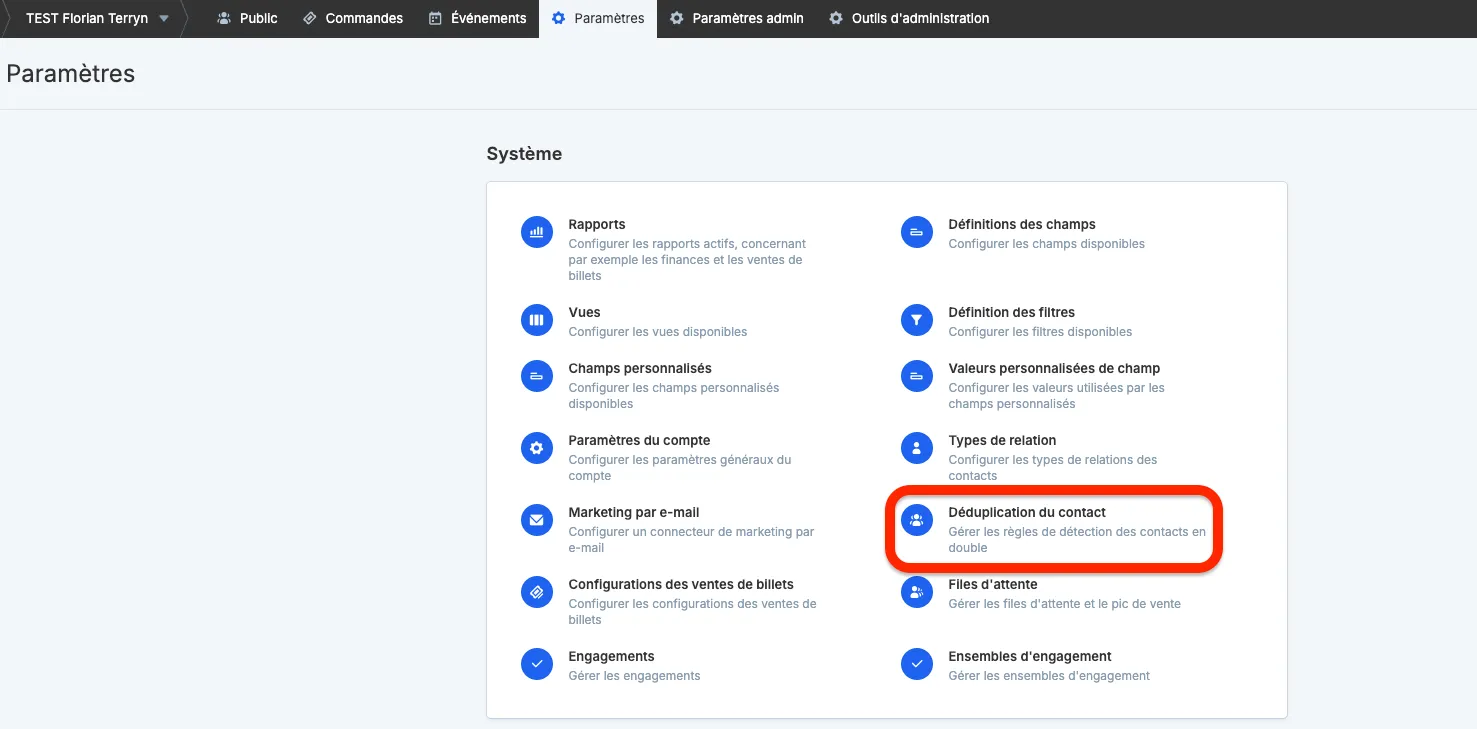Open the Rapports settings link
The image size is (1477, 729).
coord(597,225)
